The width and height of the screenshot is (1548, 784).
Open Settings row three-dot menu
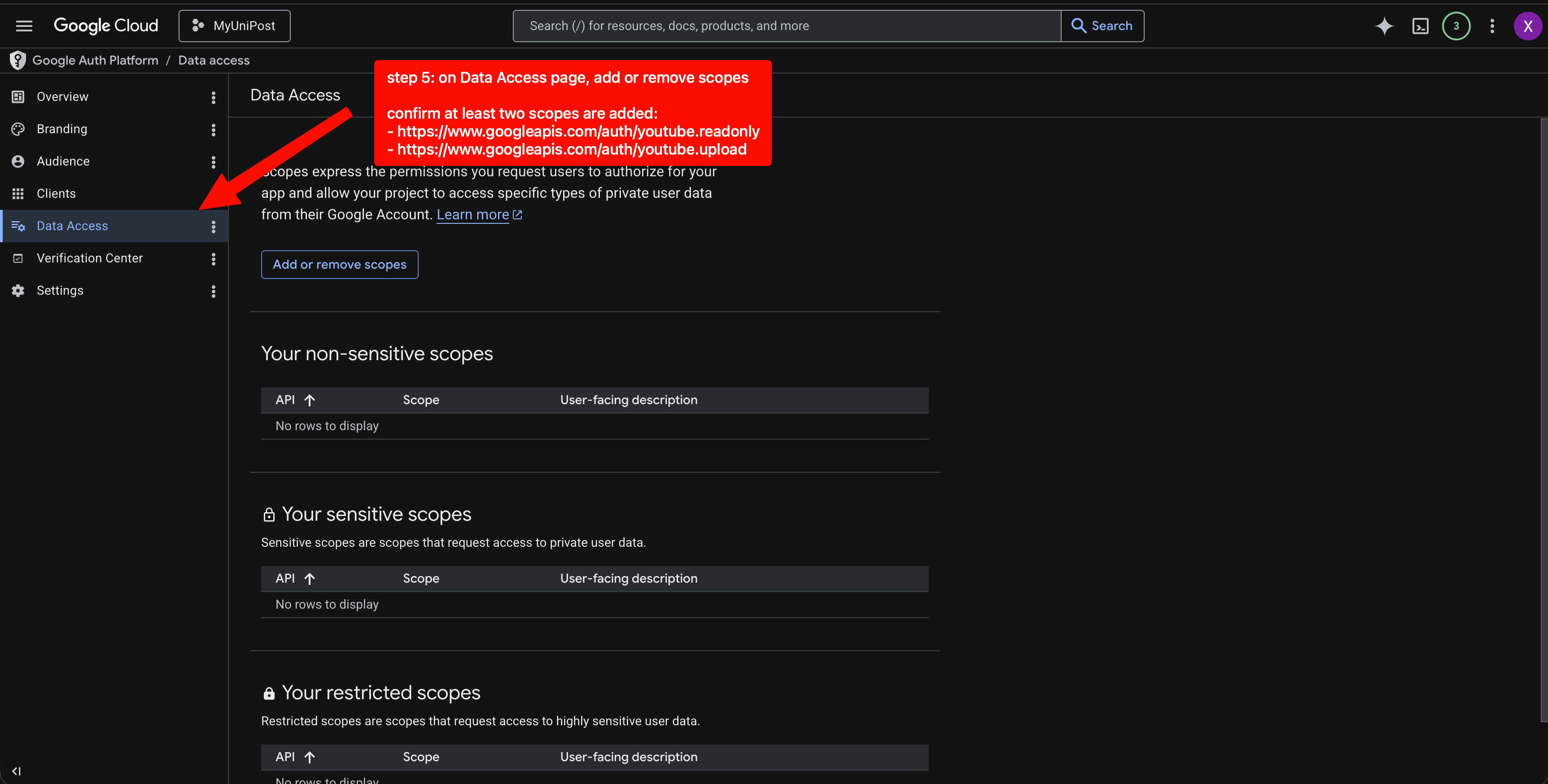point(213,292)
